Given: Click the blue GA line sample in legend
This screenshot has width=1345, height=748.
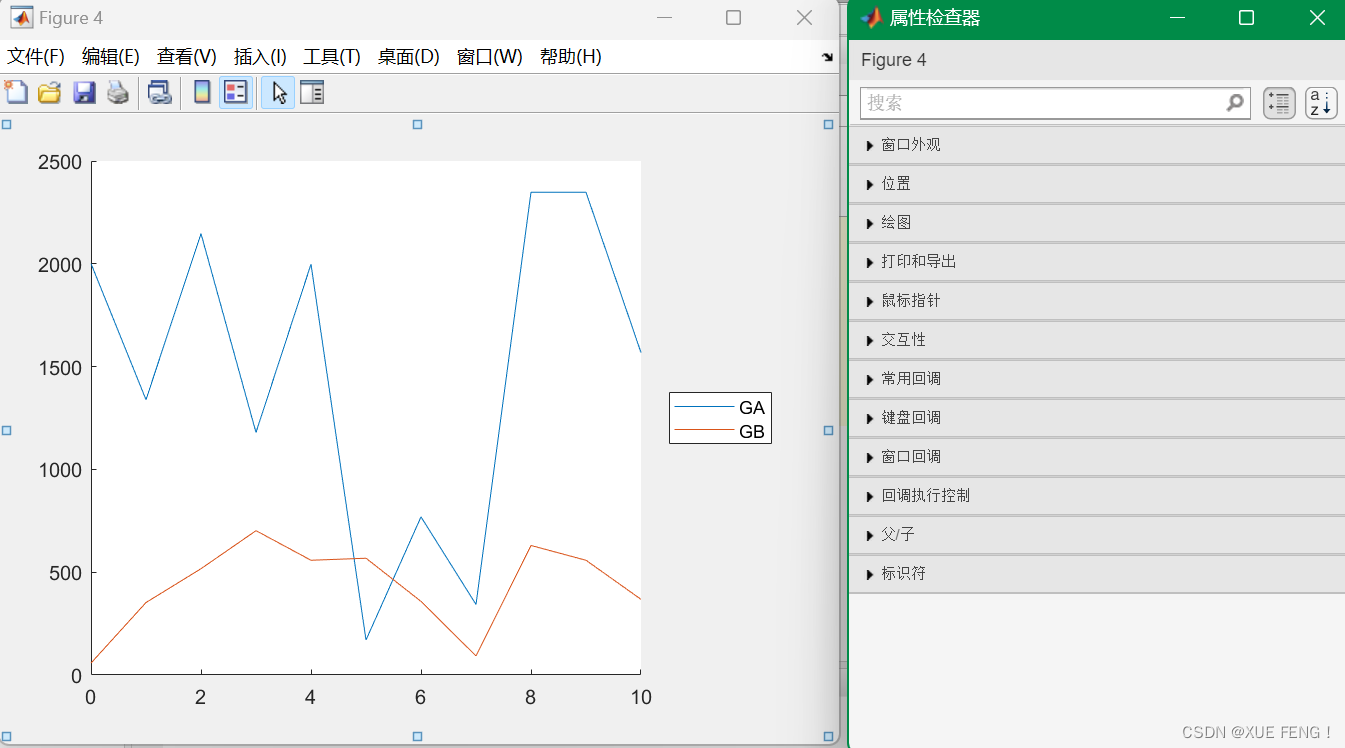Looking at the screenshot, I should point(704,407).
